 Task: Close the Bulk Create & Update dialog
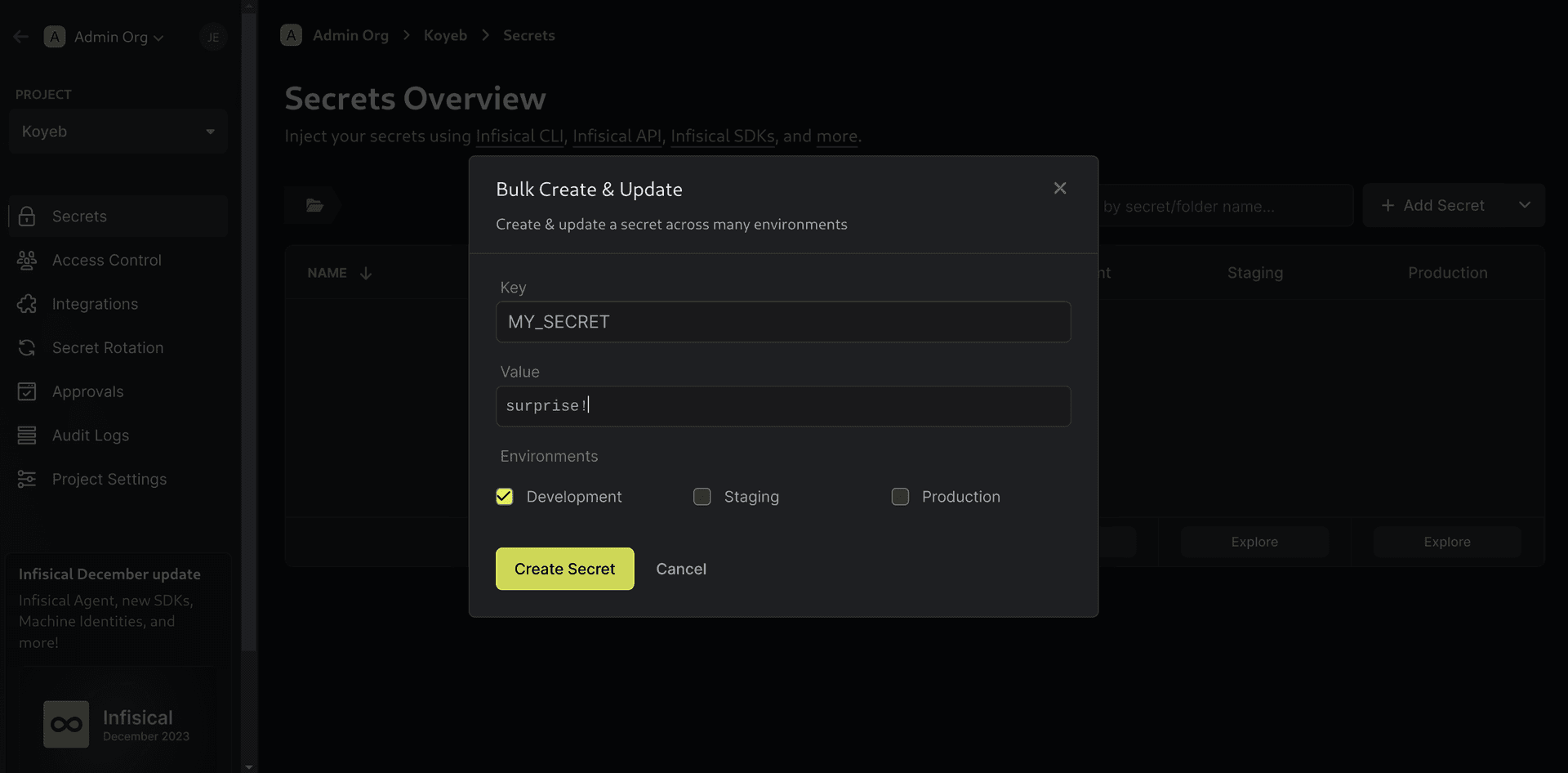coord(1059,189)
